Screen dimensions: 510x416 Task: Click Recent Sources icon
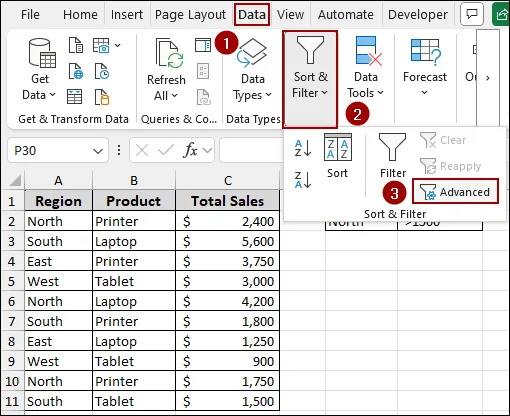tap(102, 71)
